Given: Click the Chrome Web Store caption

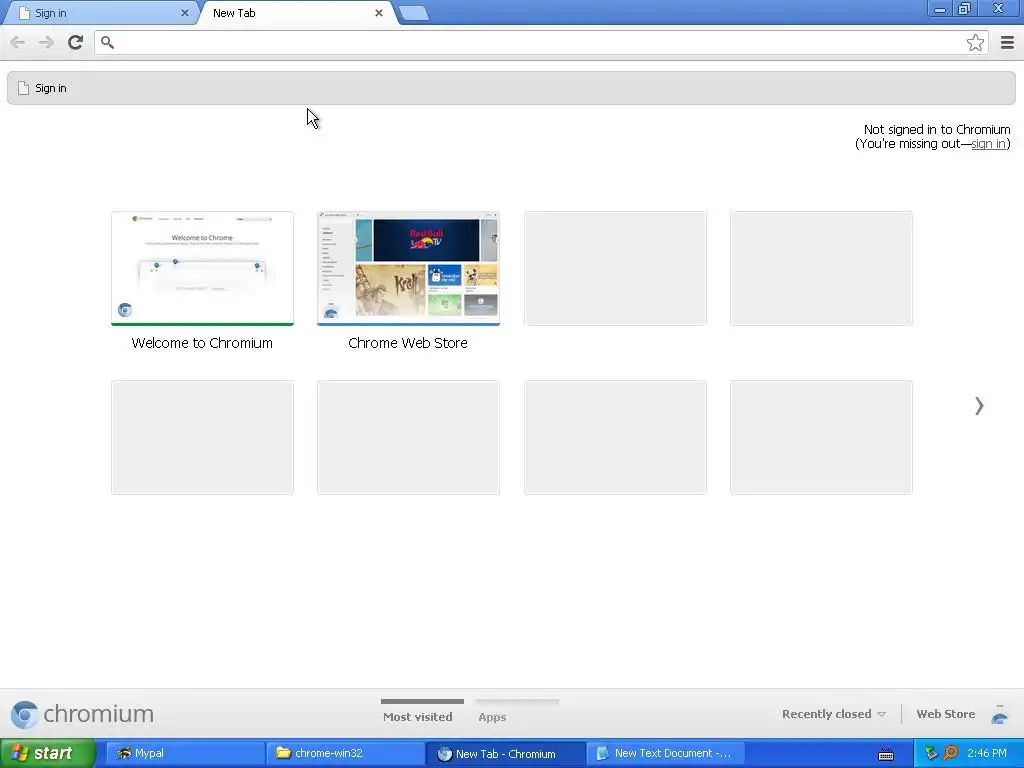Looking at the screenshot, I should (x=408, y=343).
